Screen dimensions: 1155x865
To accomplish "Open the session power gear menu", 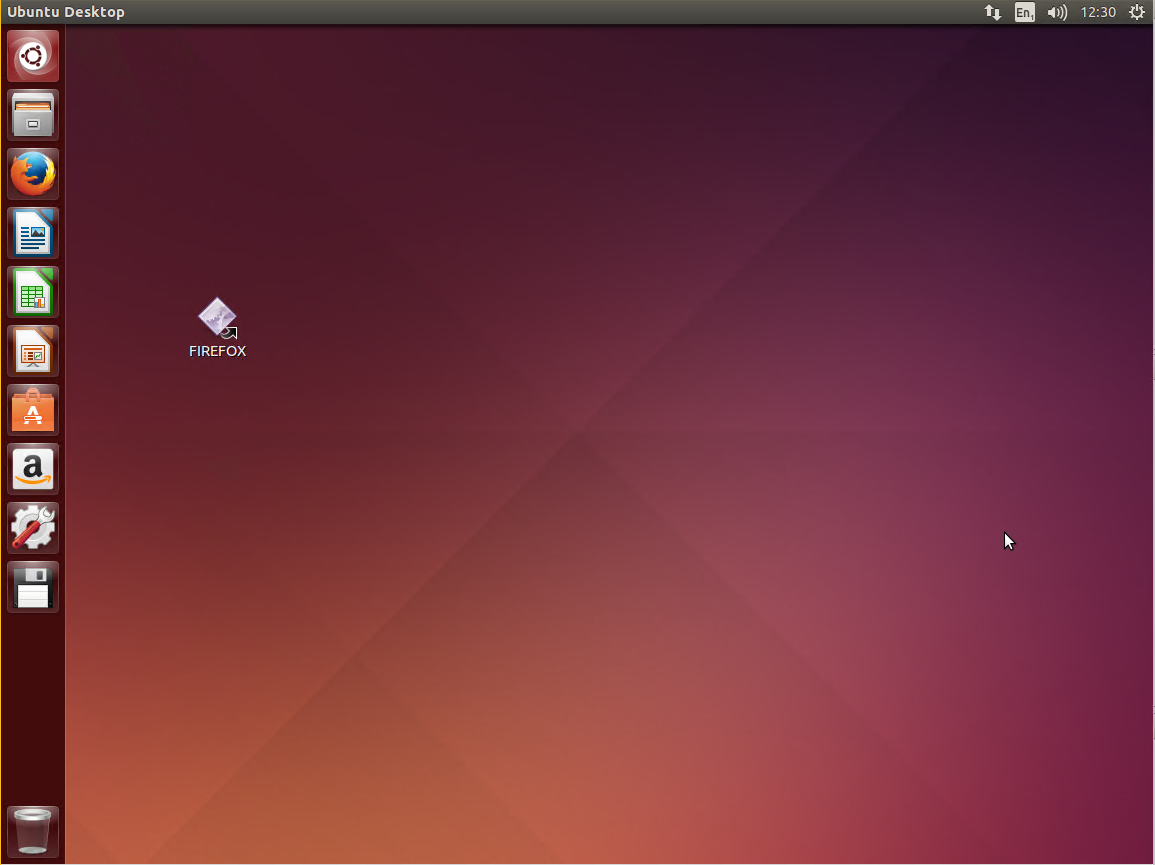I will coord(1137,12).
